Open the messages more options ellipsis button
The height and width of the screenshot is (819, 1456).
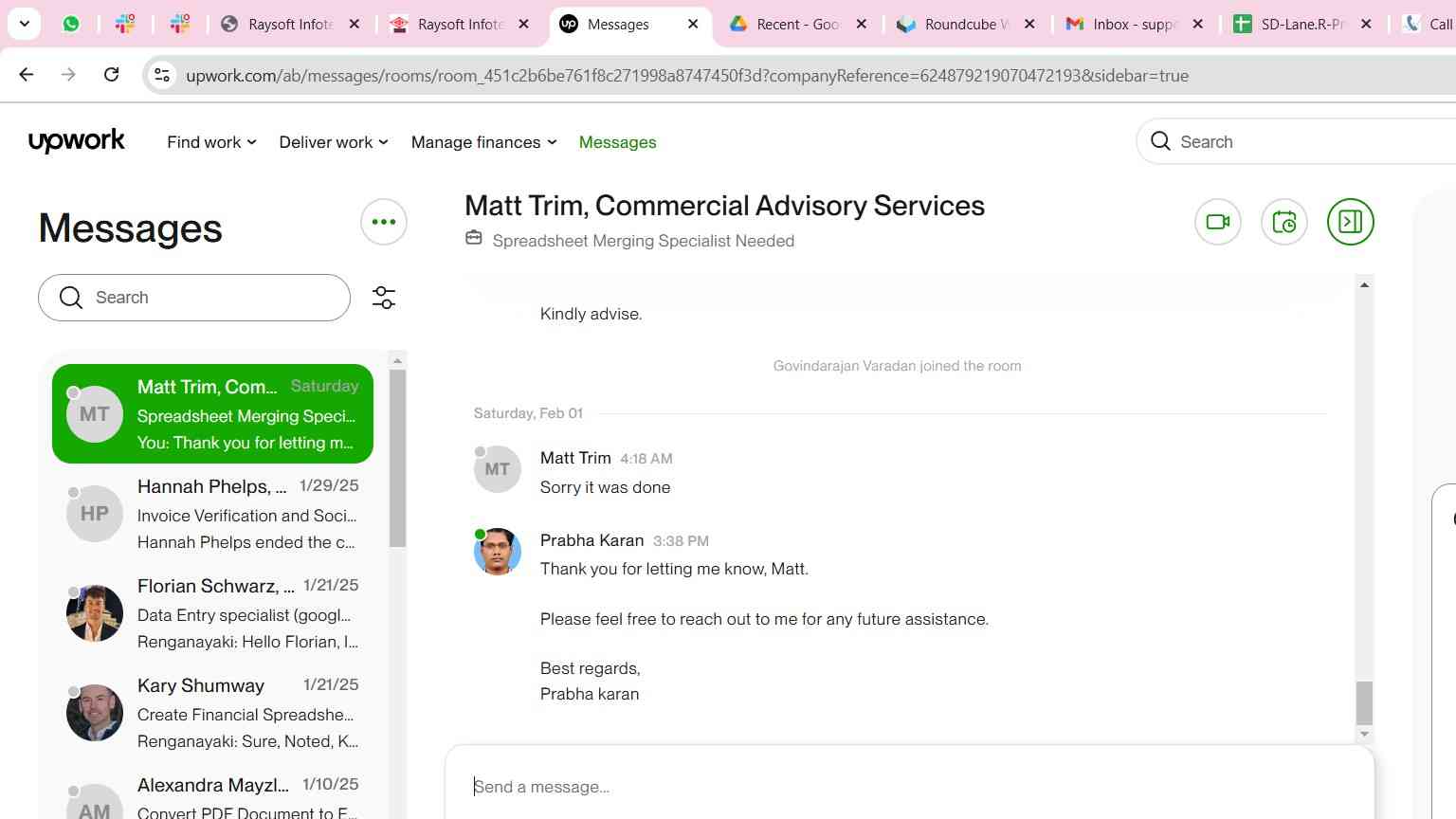point(384,222)
